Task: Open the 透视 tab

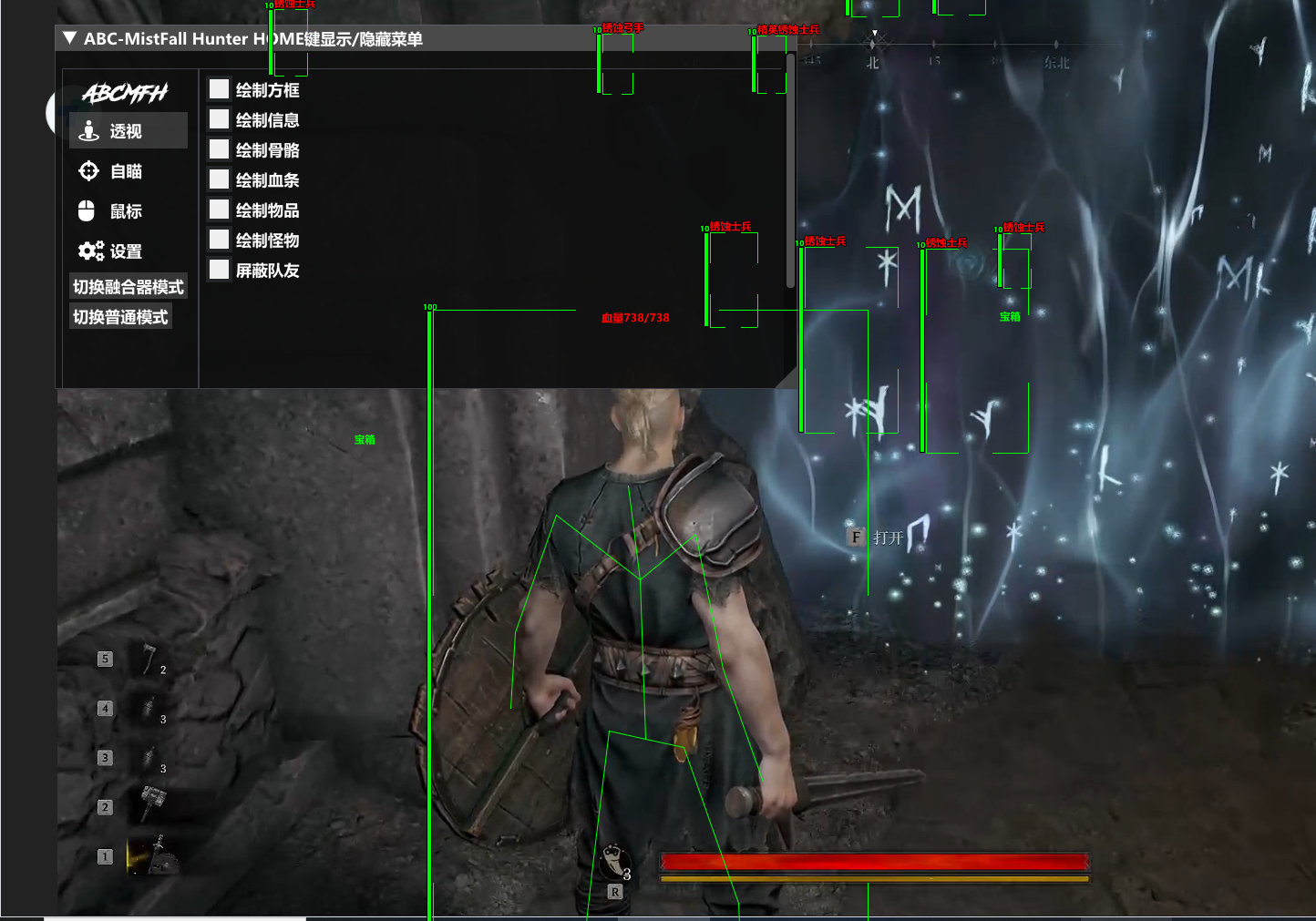Action: pos(129,131)
